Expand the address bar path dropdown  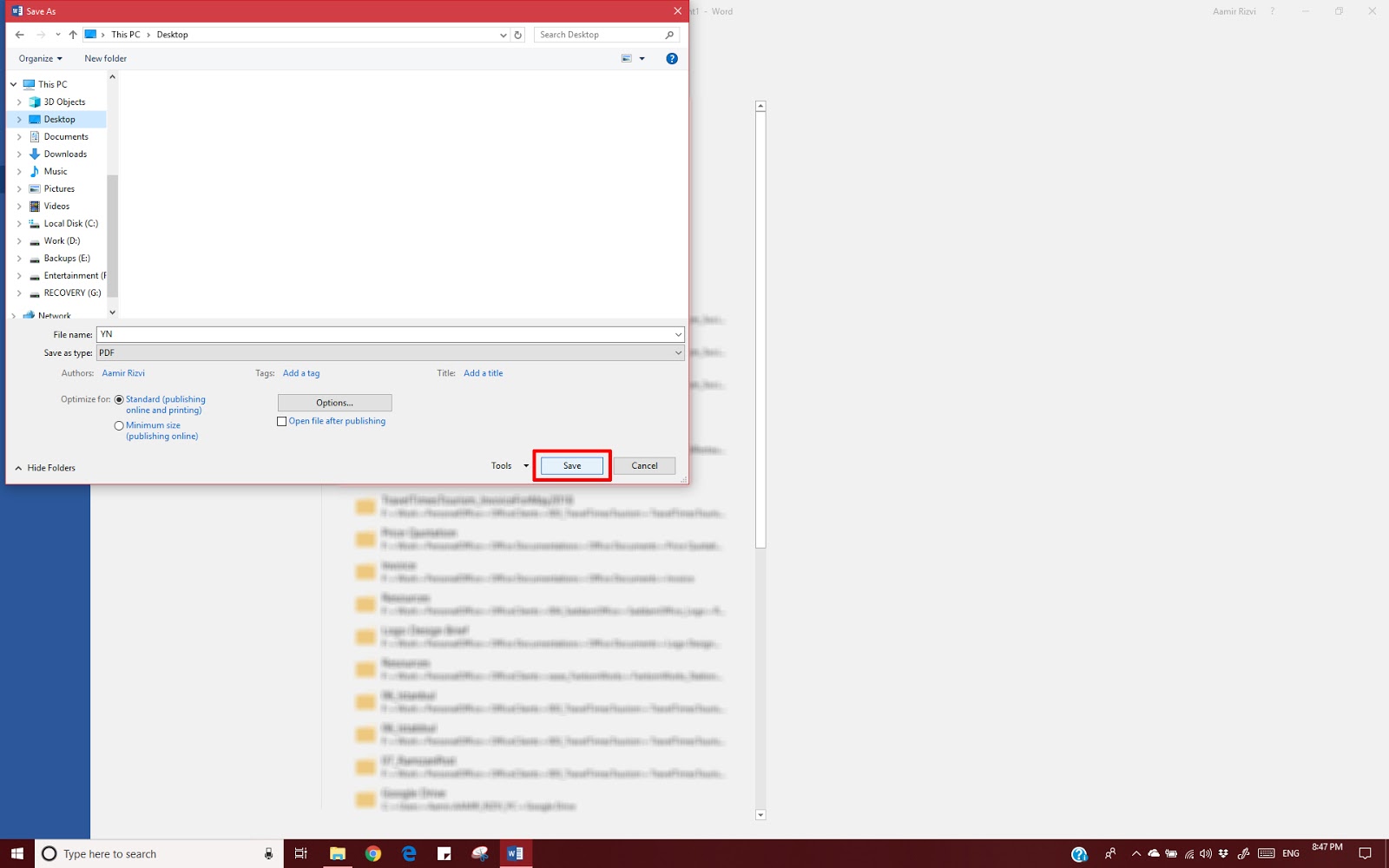click(x=504, y=35)
